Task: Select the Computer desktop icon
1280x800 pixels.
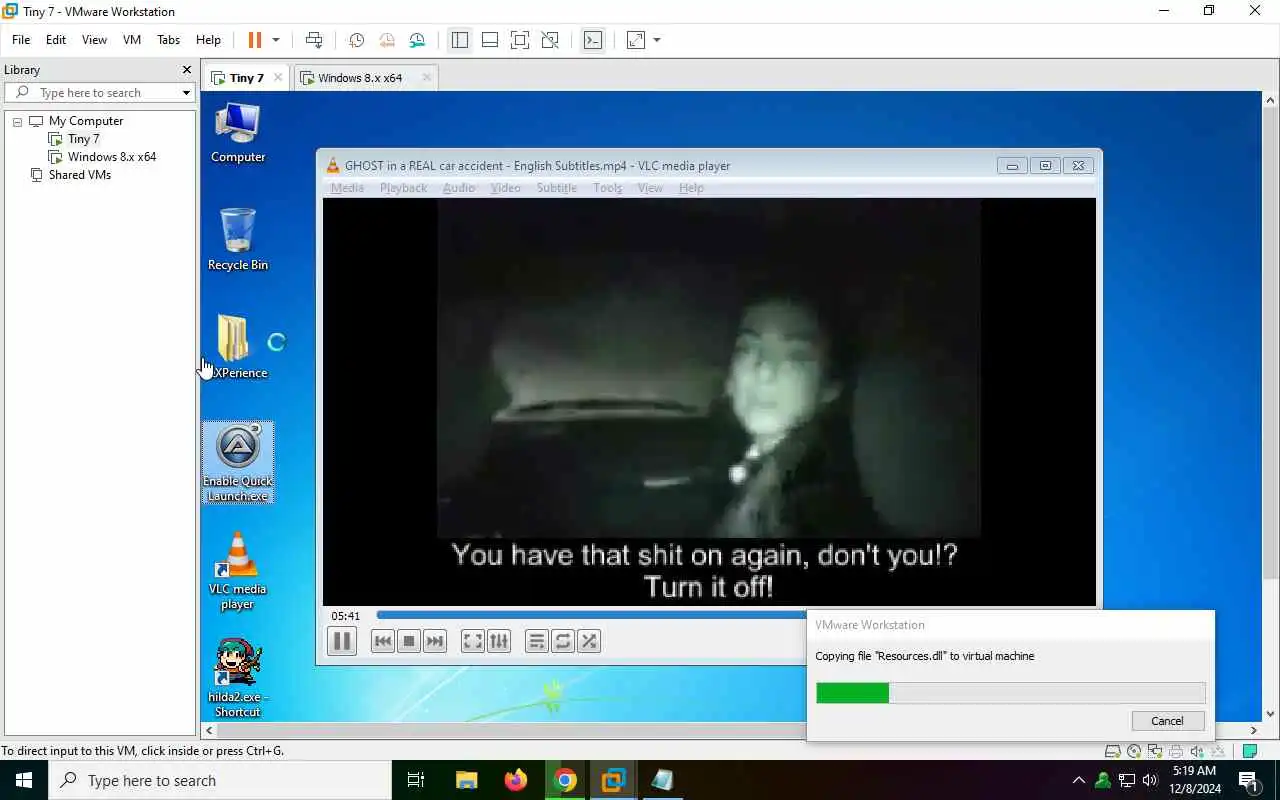Action: pos(238,133)
